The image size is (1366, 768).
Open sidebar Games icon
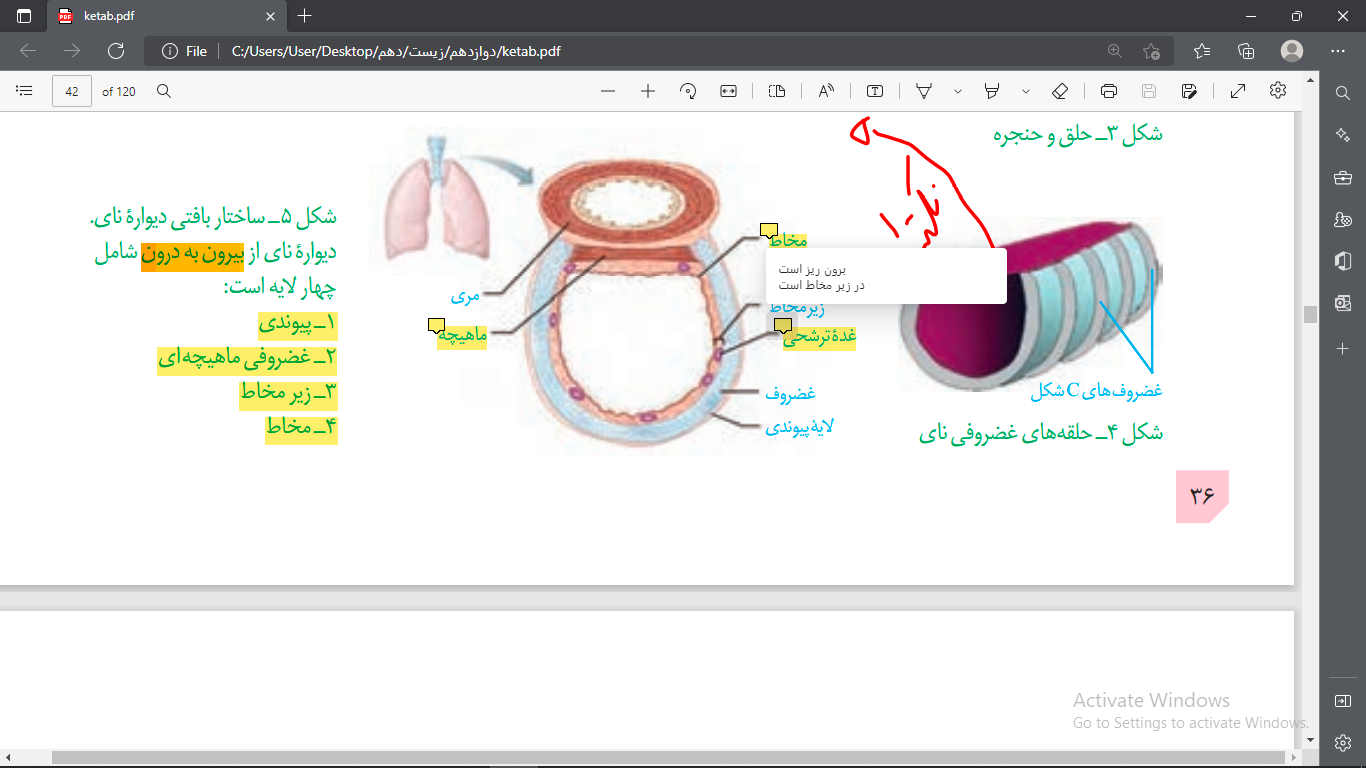tap(1343, 220)
